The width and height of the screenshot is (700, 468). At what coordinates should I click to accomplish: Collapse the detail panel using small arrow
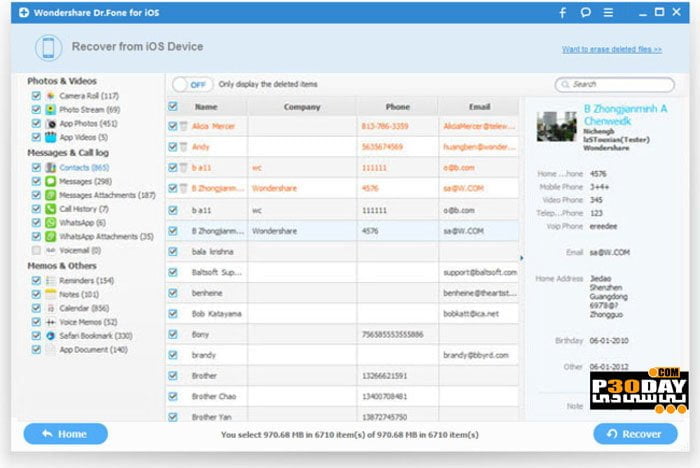[x=521, y=258]
